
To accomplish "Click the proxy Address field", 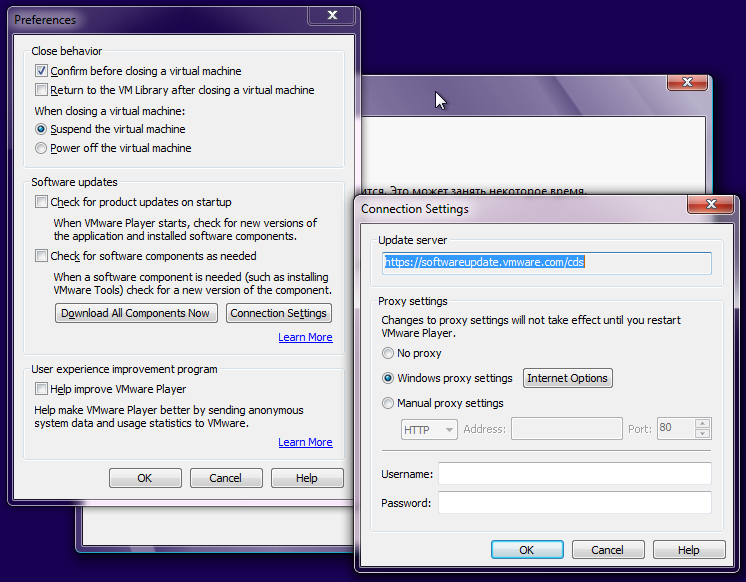I will [x=567, y=429].
